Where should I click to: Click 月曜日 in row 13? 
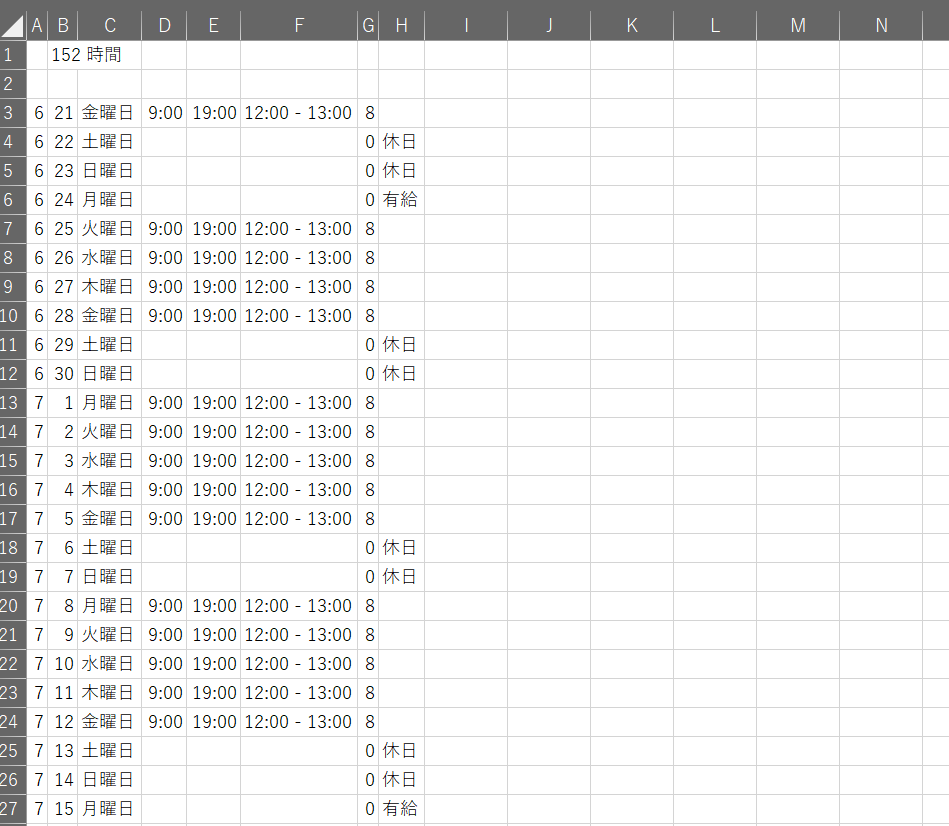[107, 403]
